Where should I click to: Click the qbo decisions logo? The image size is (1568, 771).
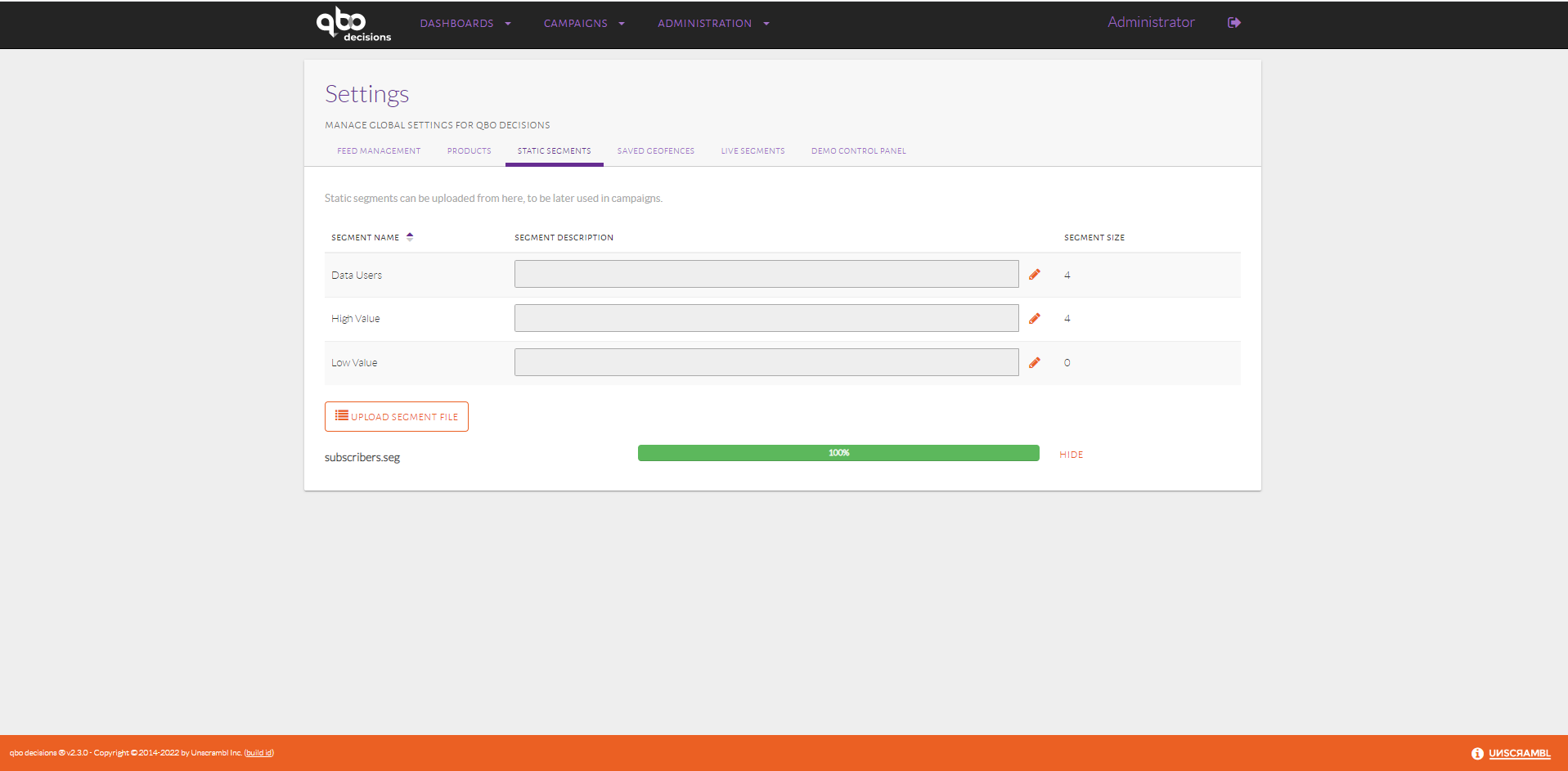pos(353,24)
